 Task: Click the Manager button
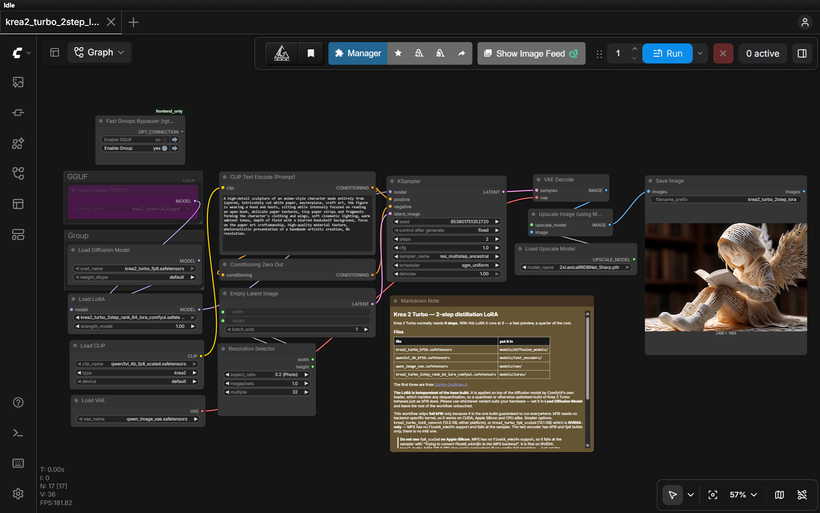click(x=358, y=53)
